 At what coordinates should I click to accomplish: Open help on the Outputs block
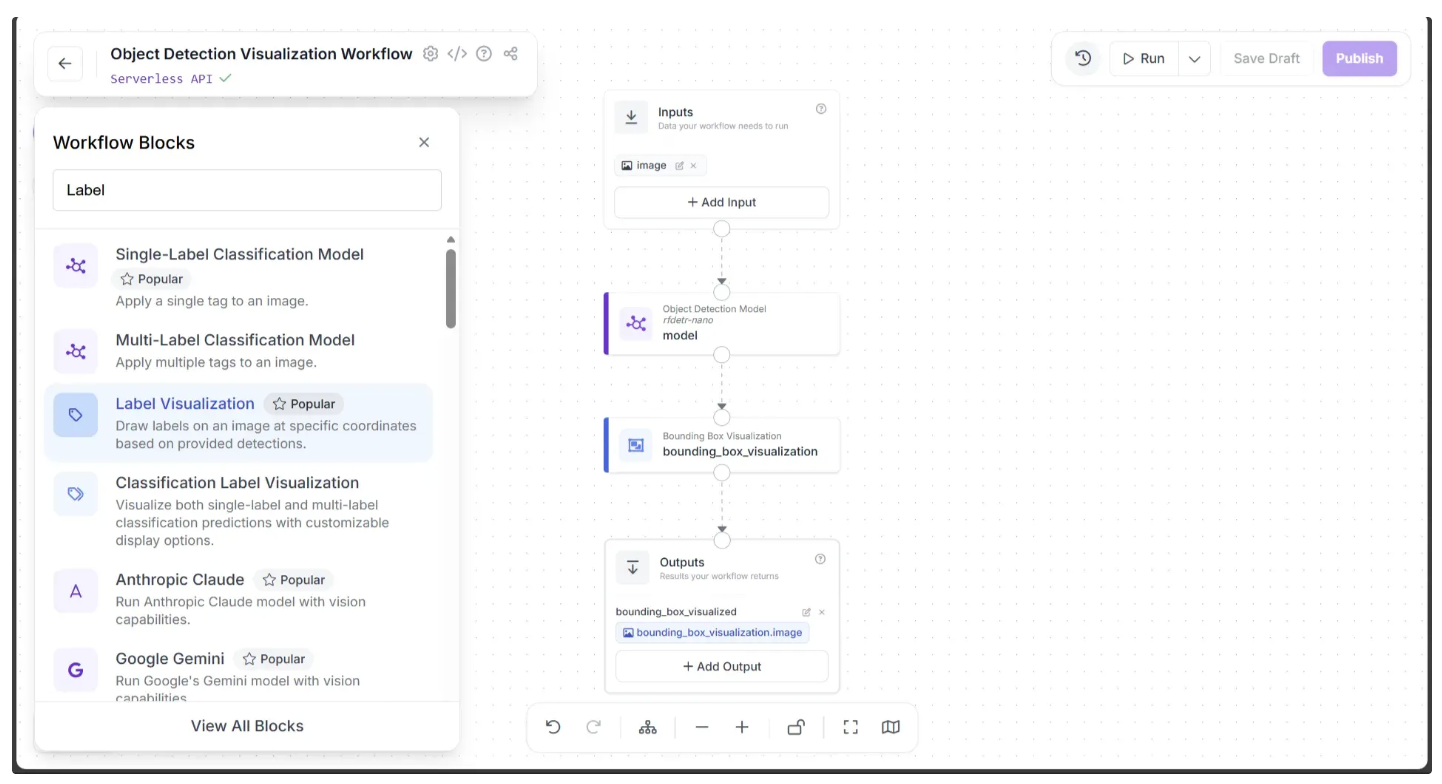821,559
